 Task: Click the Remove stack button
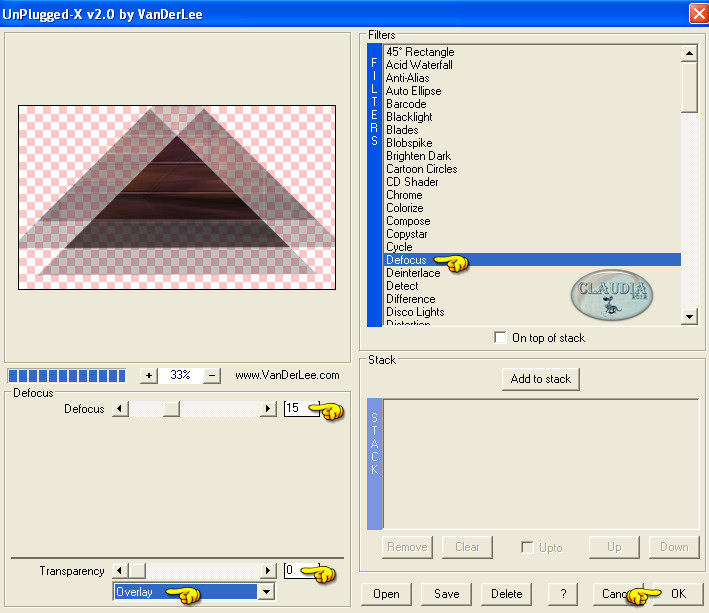pyautogui.click(x=407, y=547)
